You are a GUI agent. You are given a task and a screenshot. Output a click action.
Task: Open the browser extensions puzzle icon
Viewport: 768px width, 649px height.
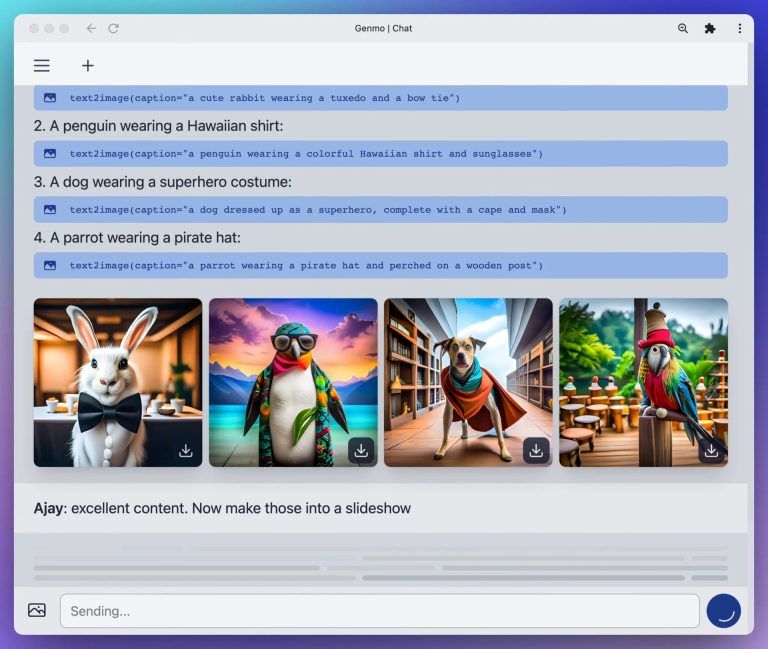coord(710,28)
